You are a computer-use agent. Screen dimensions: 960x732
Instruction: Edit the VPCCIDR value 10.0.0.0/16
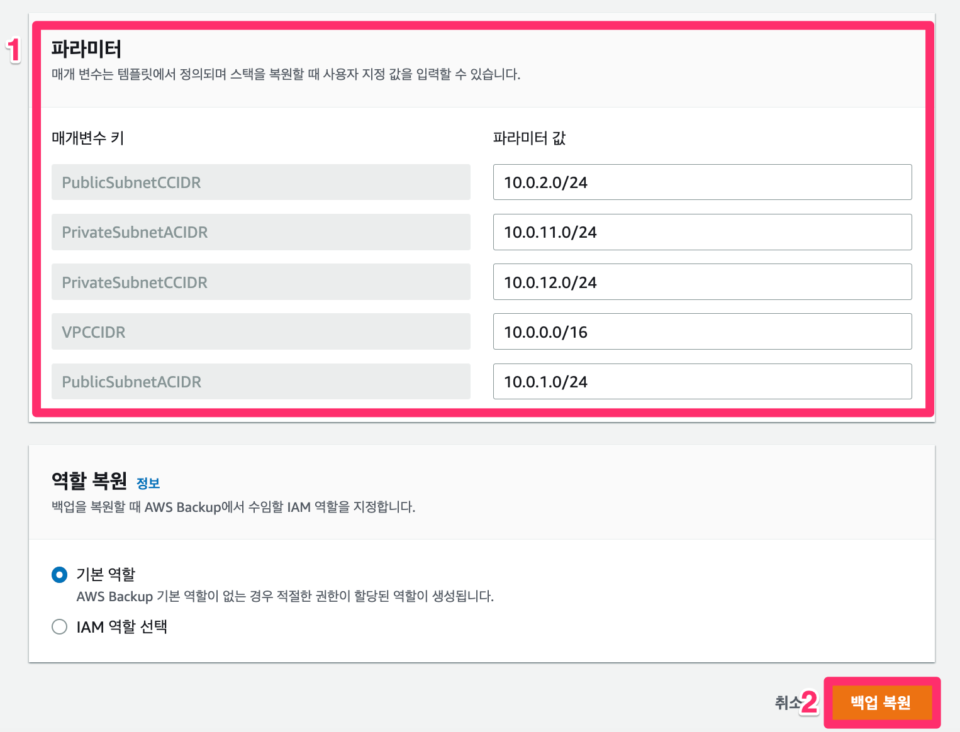(x=702, y=332)
